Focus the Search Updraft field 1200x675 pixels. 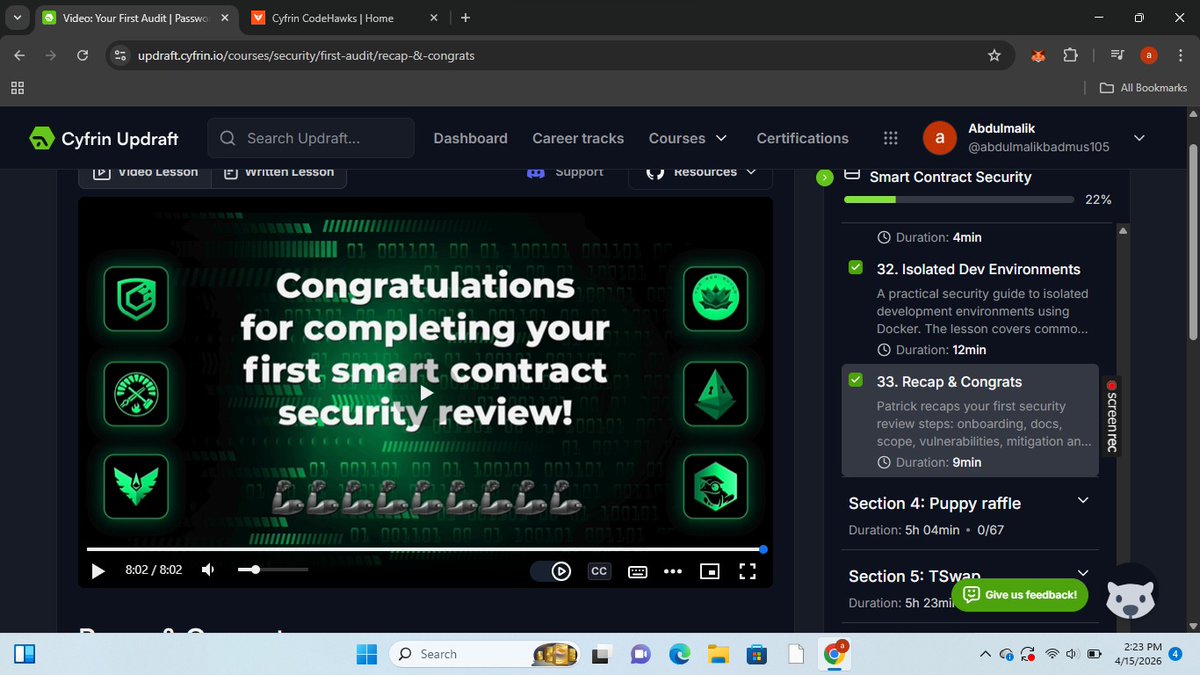pos(311,138)
